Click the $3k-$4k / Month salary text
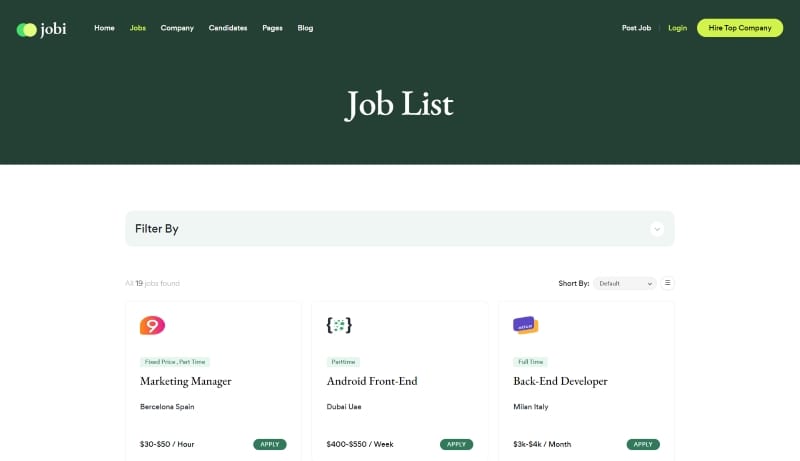Image resolution: width=800 pixels, height=461 pixels. pyautogui.click(x=542, y=445)
